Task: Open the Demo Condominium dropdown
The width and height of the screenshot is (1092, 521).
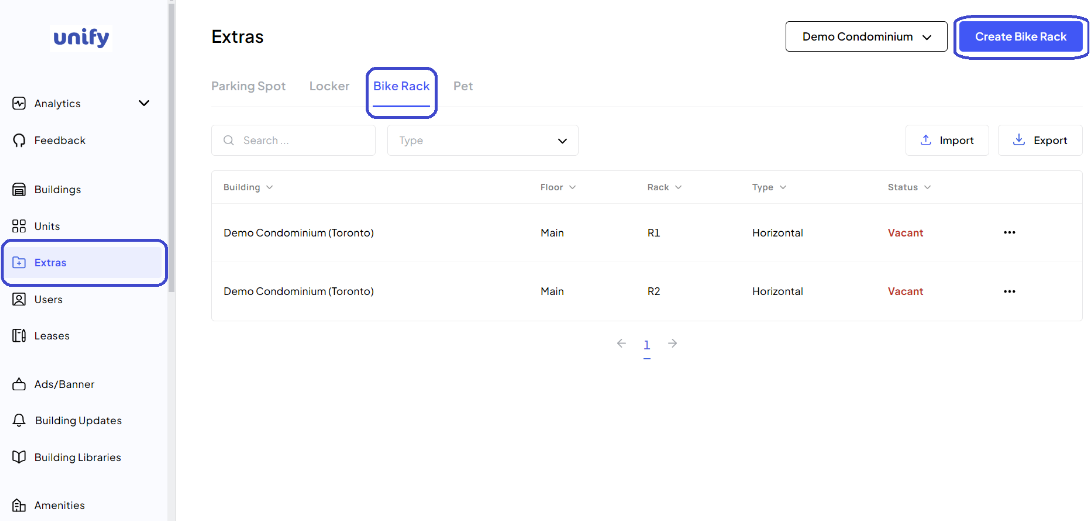Action: [x=866, y=37]
